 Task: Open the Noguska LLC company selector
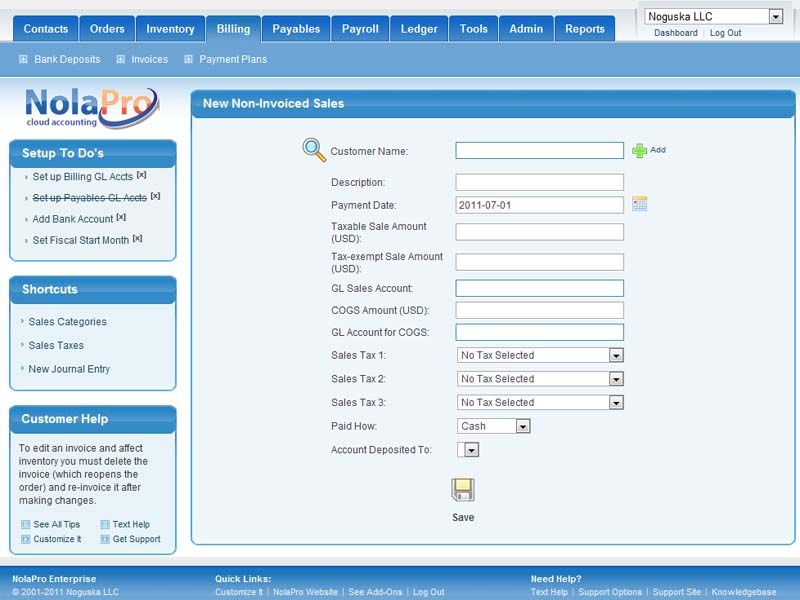[x=775, y=16]
